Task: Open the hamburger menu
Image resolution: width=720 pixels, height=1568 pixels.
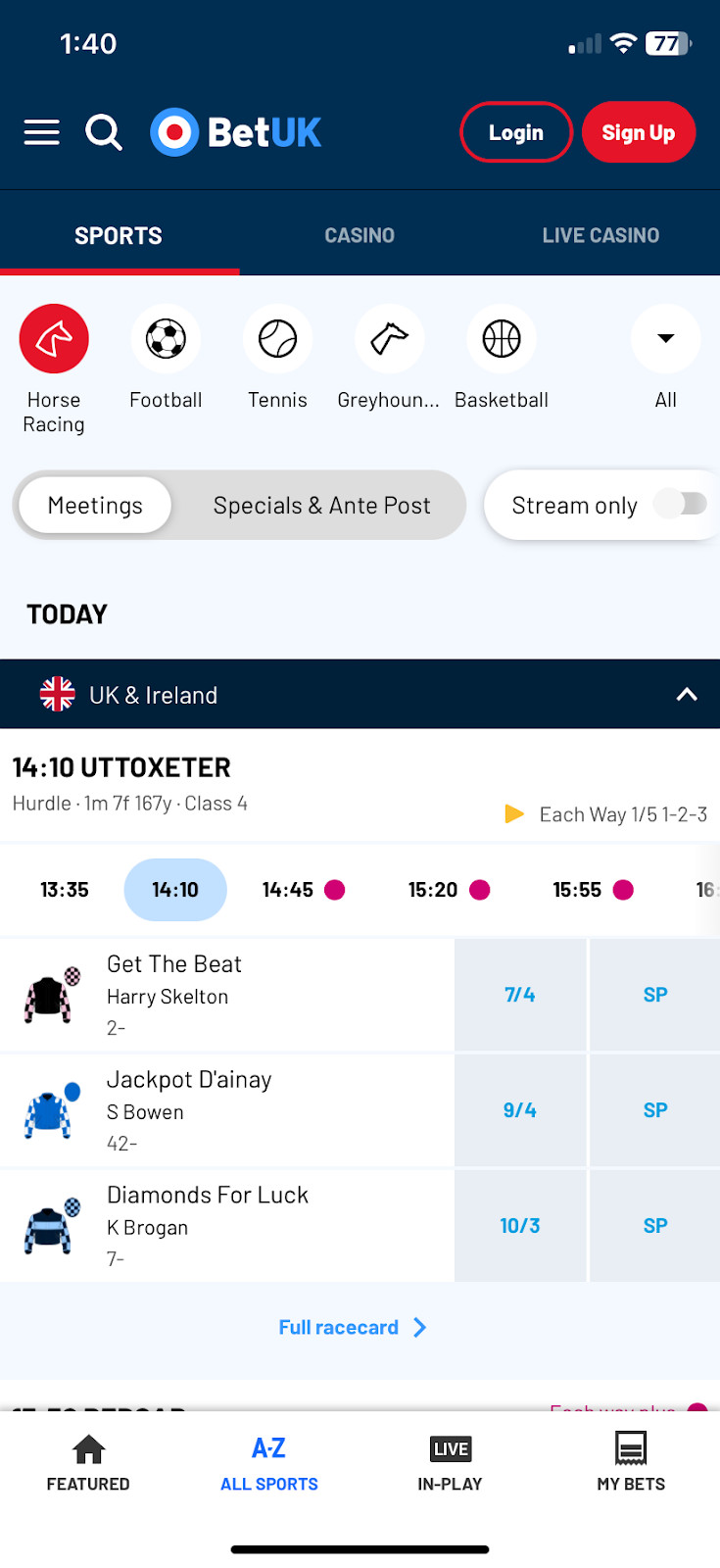Action: coord(41,132)
